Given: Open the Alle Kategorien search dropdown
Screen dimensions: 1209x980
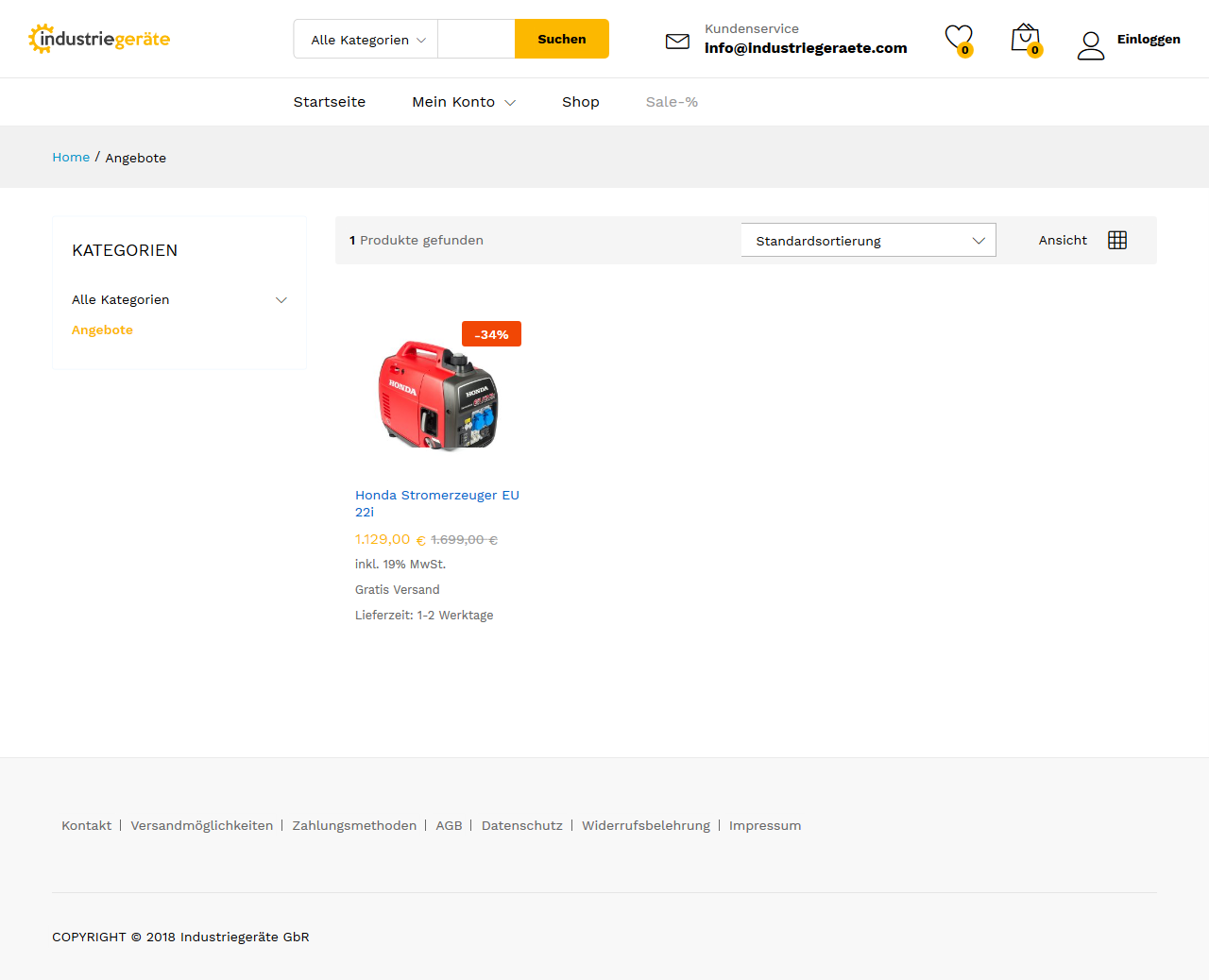Looking at the screenshot, I should 366,39.
